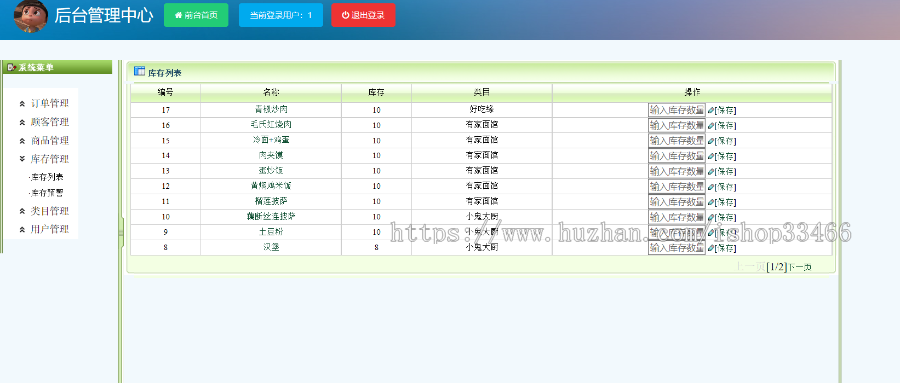Expand the 订单管理 menu chevron
Screen dimensions: 900x383
point(22,104)
